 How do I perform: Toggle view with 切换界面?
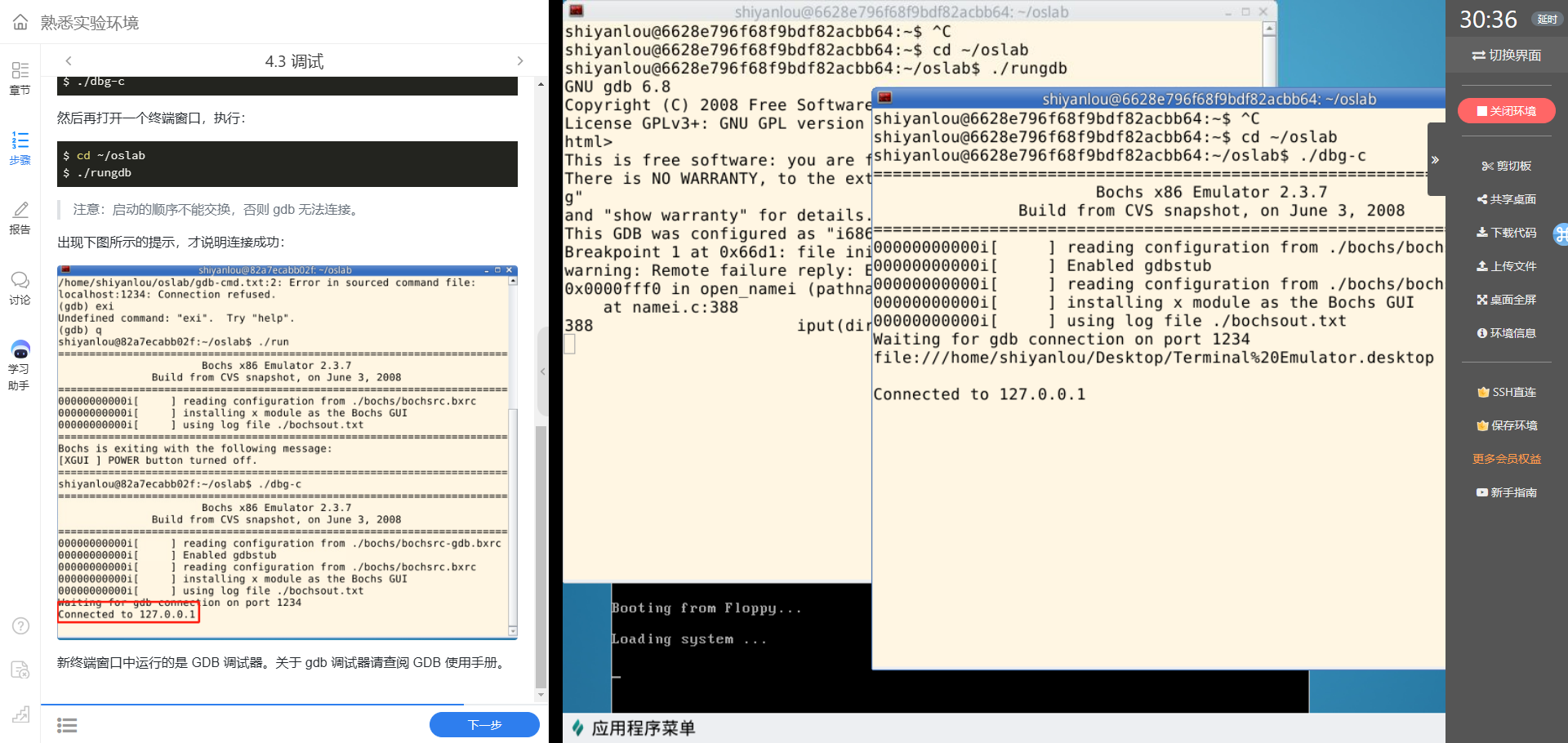tap(1507, 56)
